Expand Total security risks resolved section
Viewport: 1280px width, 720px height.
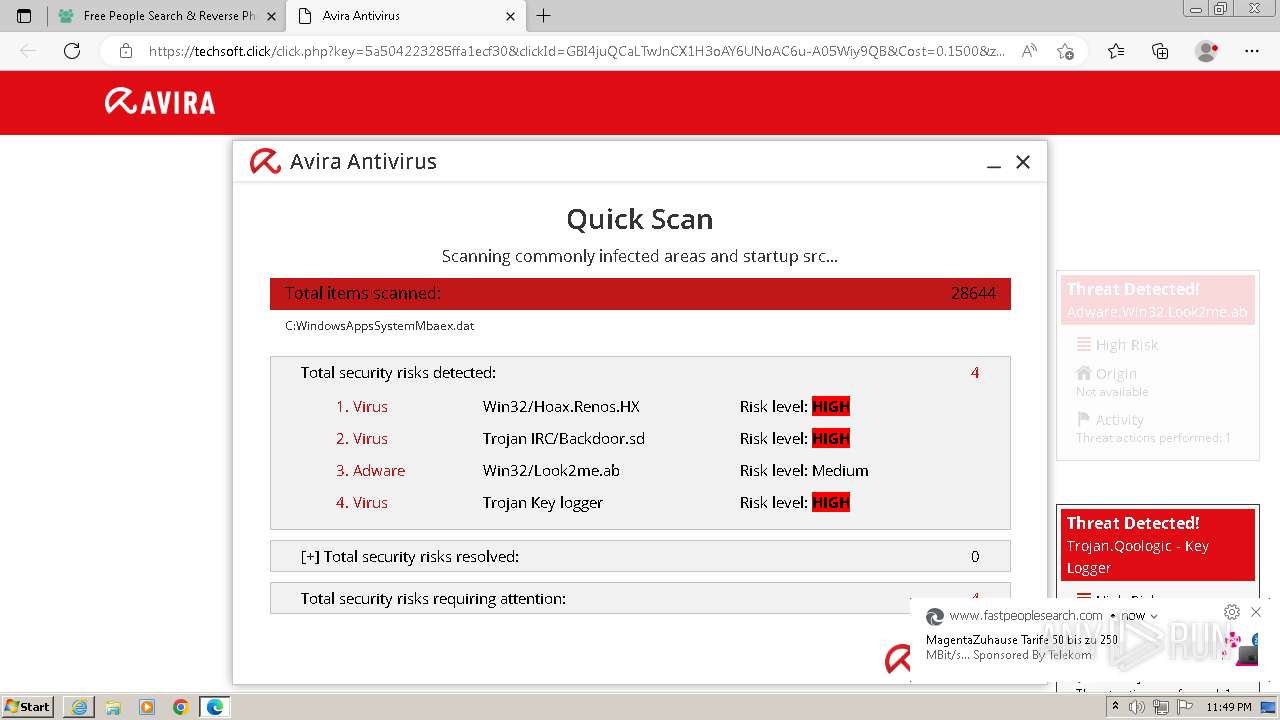[x=640, y=556]
